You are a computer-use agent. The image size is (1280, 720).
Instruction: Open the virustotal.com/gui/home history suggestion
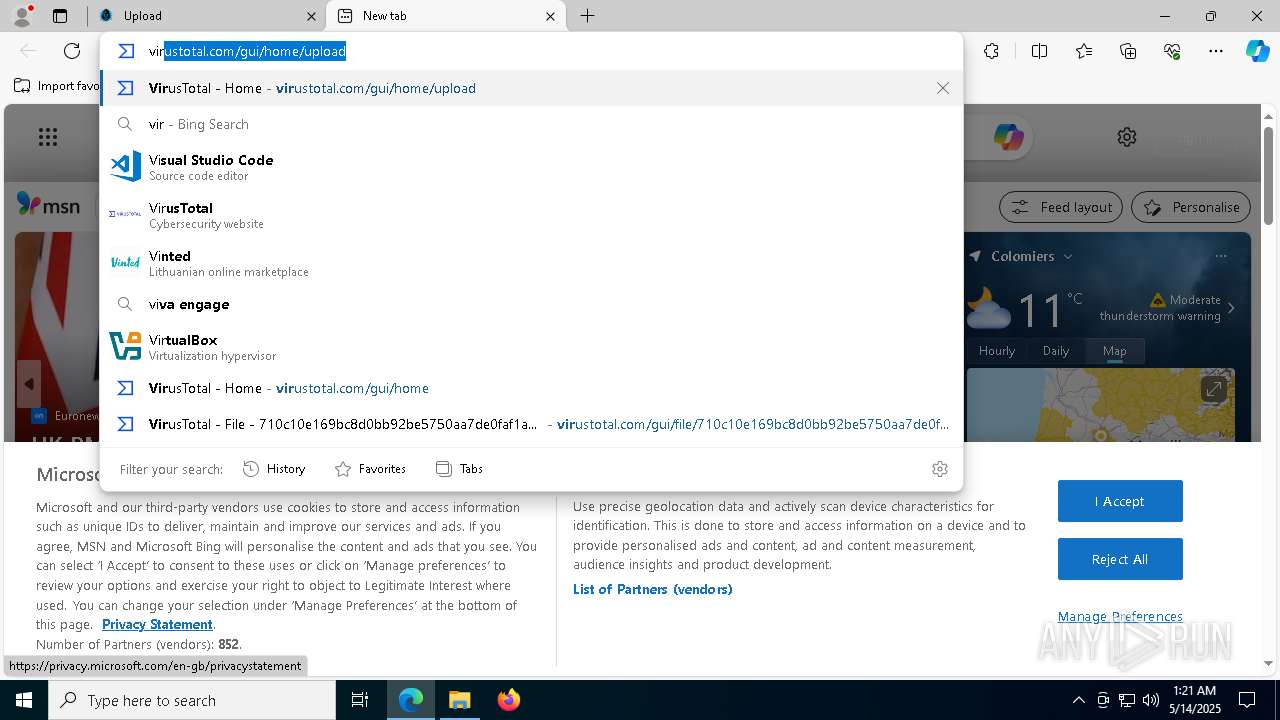pos(531,388)
